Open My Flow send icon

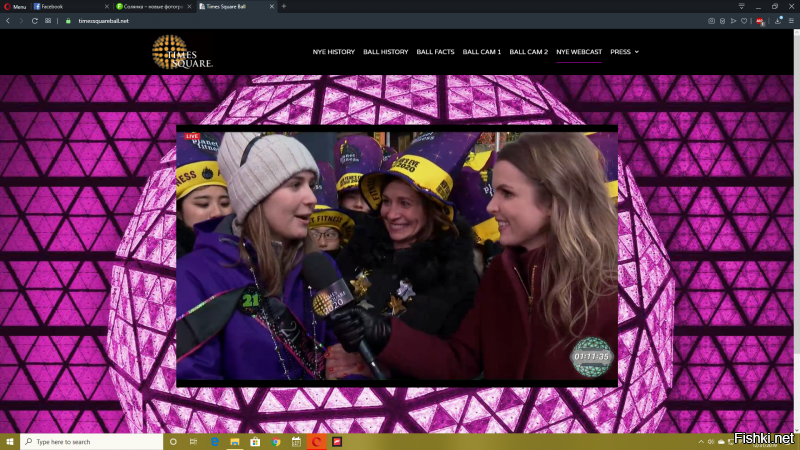(733, 21)
